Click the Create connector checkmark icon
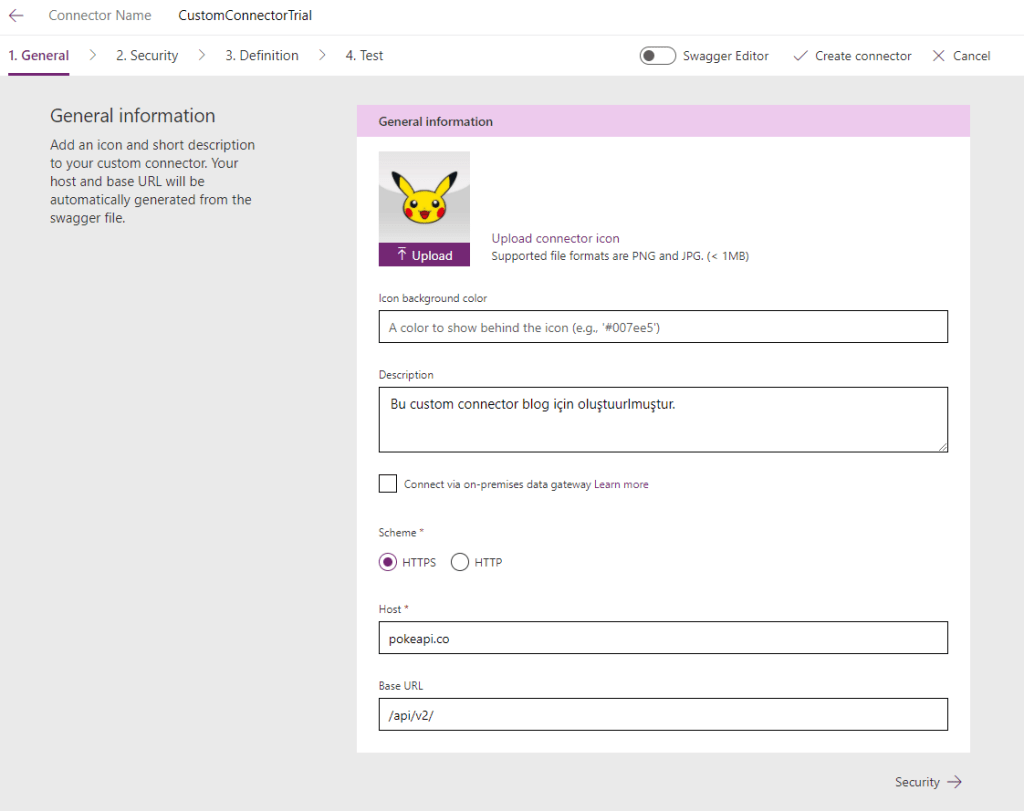Viewport: 1024px width, 811px height. click(800, 56)
